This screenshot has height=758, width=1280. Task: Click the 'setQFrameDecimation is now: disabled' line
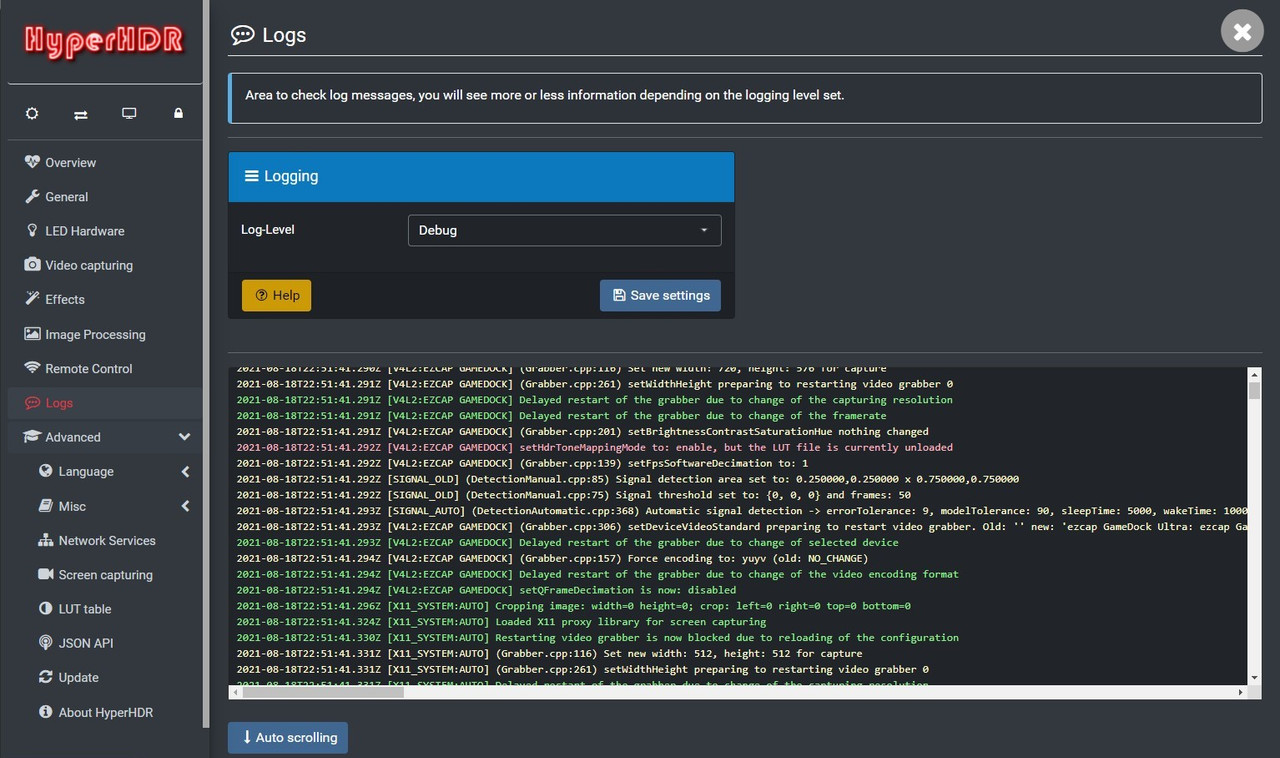pos(486,590)
